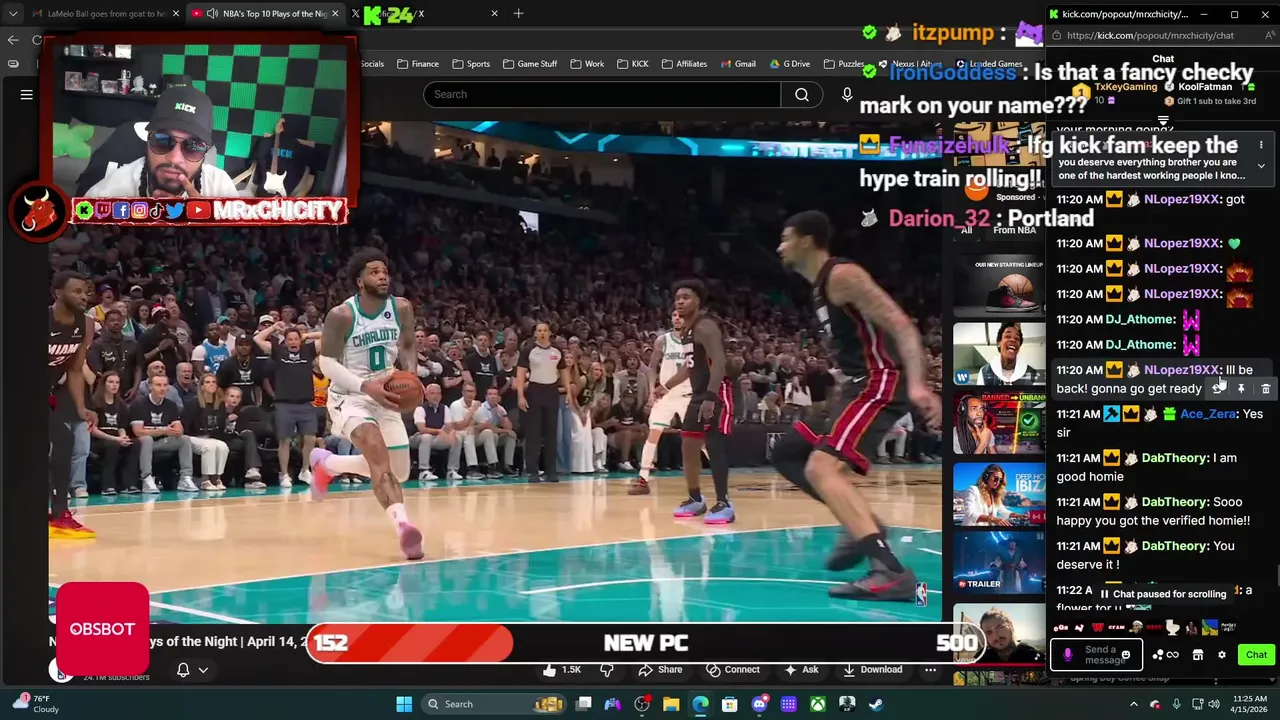Screen dimensions: 1280x720
Task: Open the Kick chat shop icon
Action: (1198, 655)
